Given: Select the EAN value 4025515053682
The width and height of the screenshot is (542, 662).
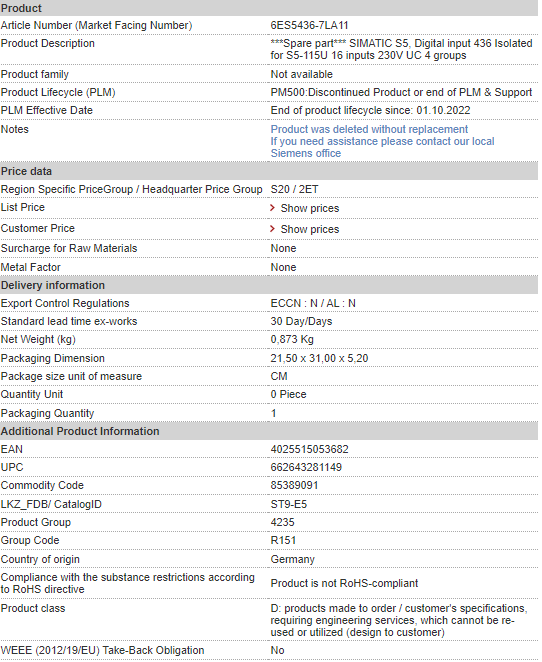Looking at the screenshot, I should point(309,449).
